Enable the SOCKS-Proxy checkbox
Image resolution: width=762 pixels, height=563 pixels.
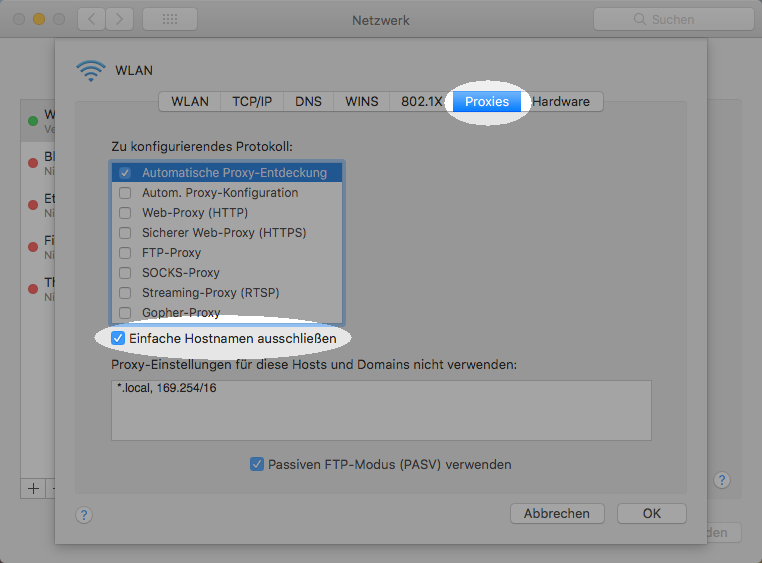126,273
